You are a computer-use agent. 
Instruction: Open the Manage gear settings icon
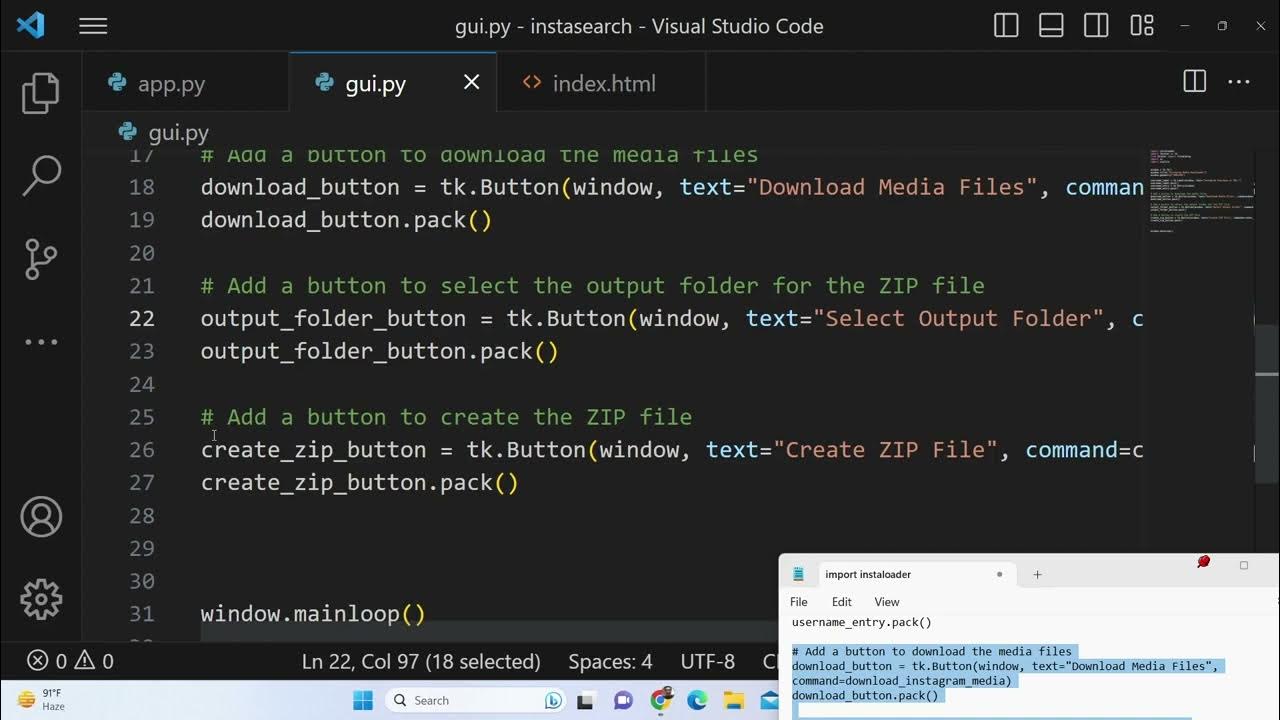41,599
